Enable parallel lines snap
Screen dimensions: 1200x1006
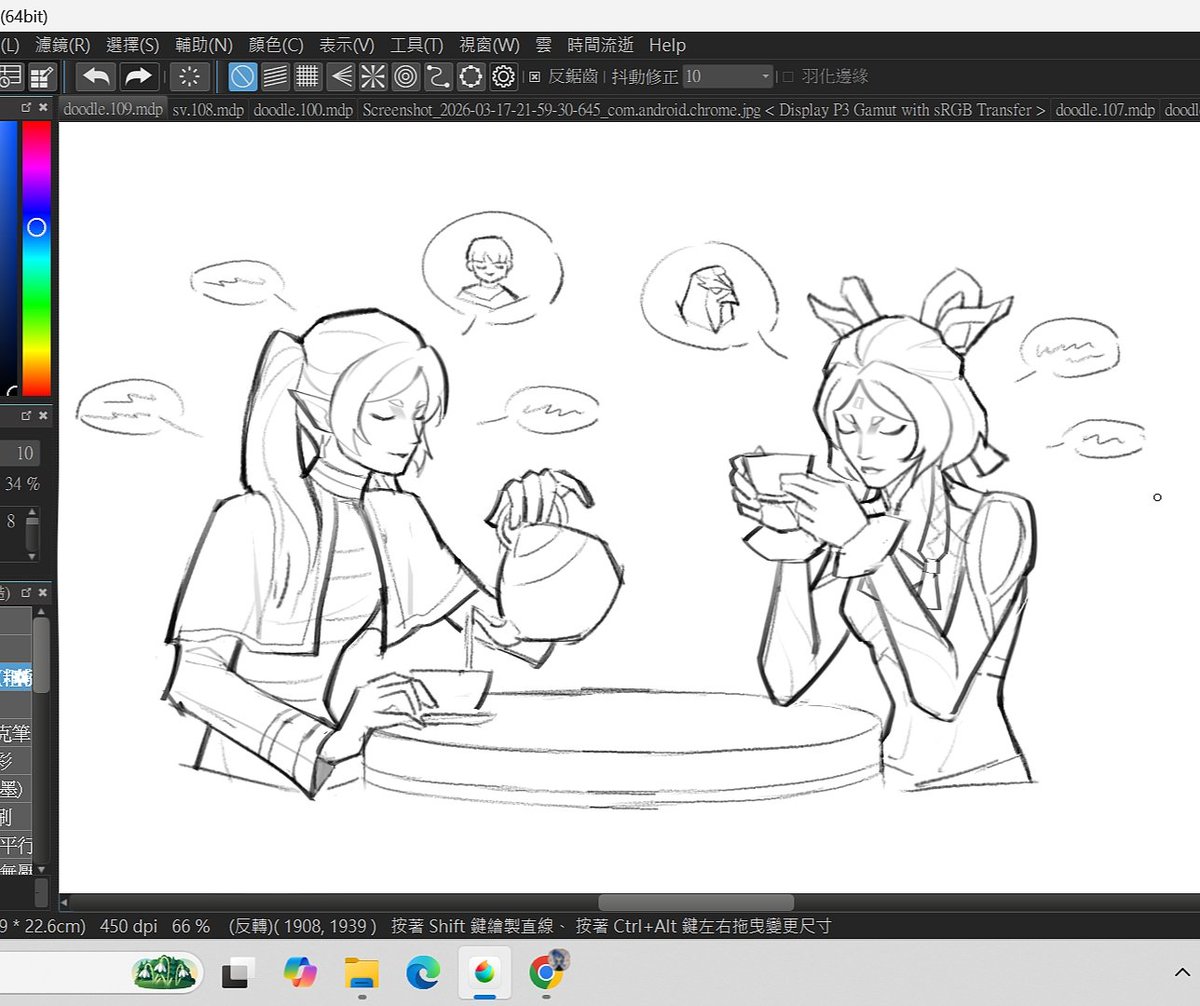click(x=275, y=76)
